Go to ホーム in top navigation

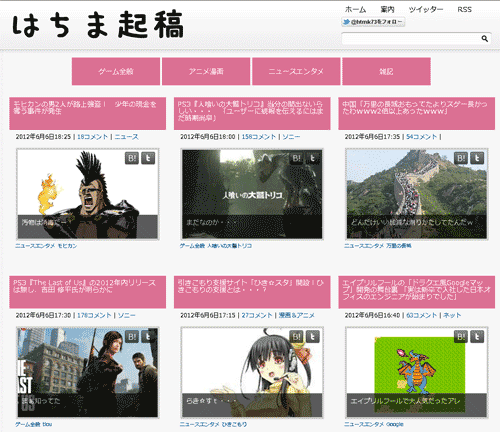click(x=355, y=10)
